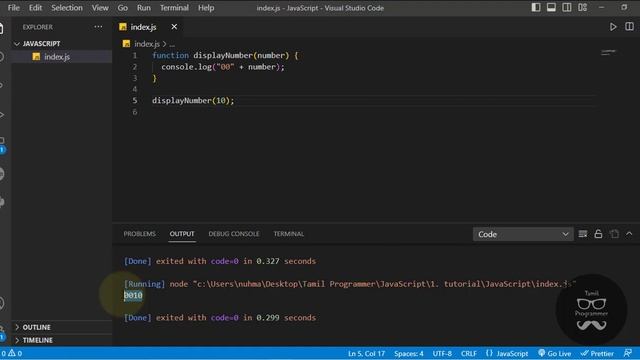Click exited with code=0 in 0.299 seconds

click(x=236, y=318)
